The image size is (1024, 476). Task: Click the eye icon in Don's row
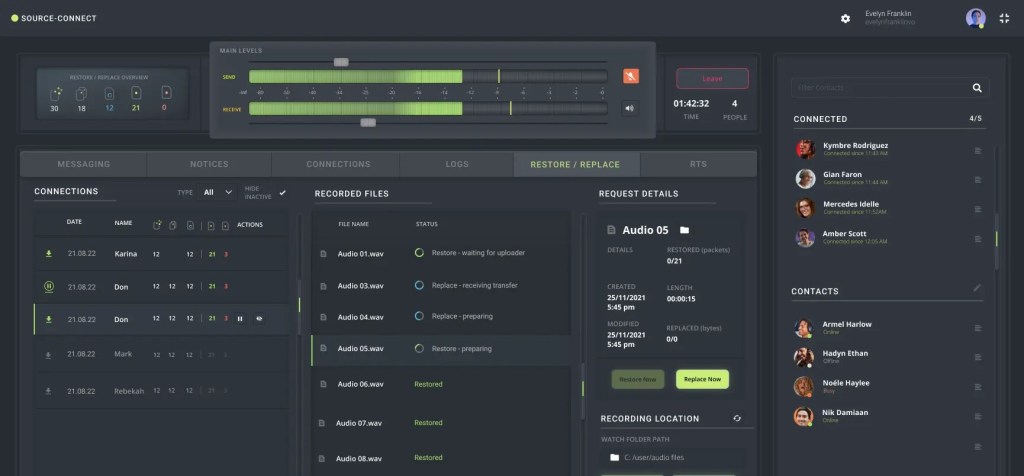coord(258,319)
